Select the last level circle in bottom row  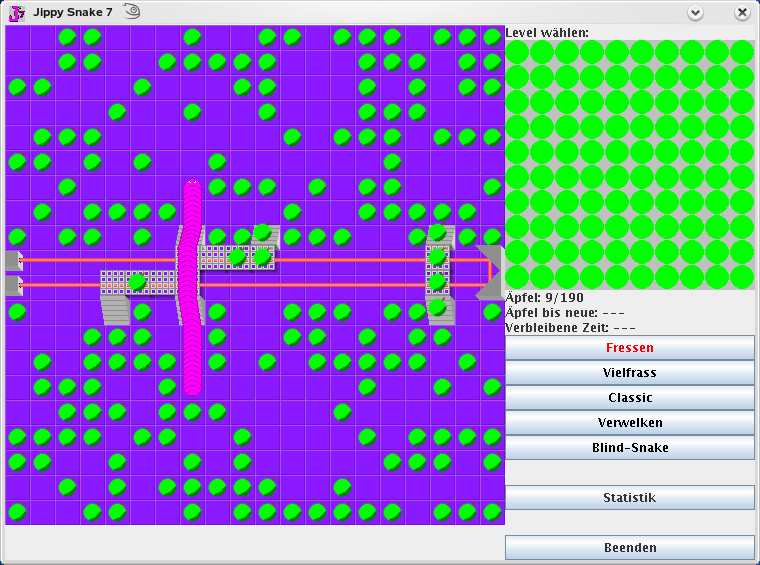pos(742,277)
